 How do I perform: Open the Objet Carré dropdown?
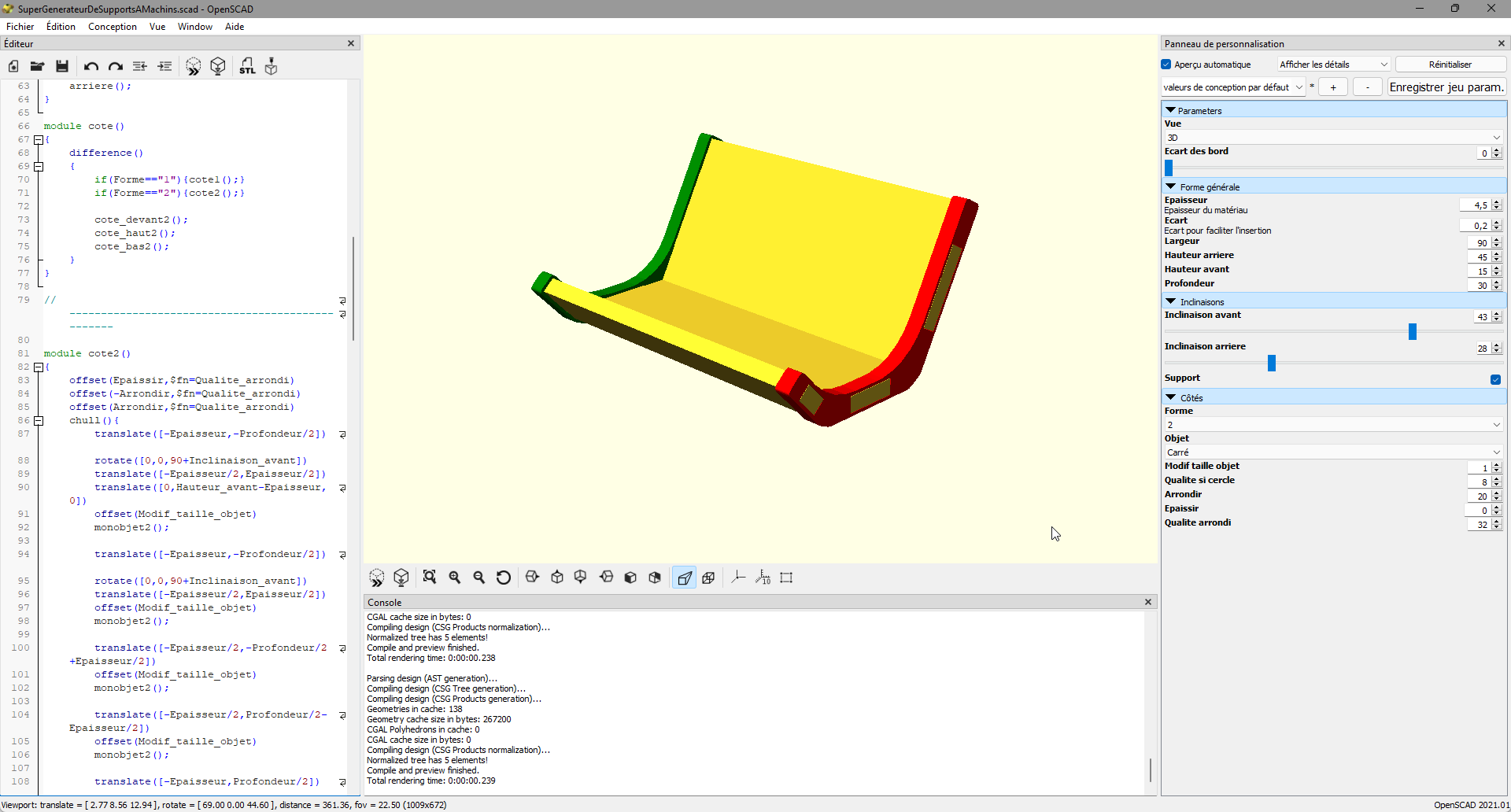click(1333, 452)
